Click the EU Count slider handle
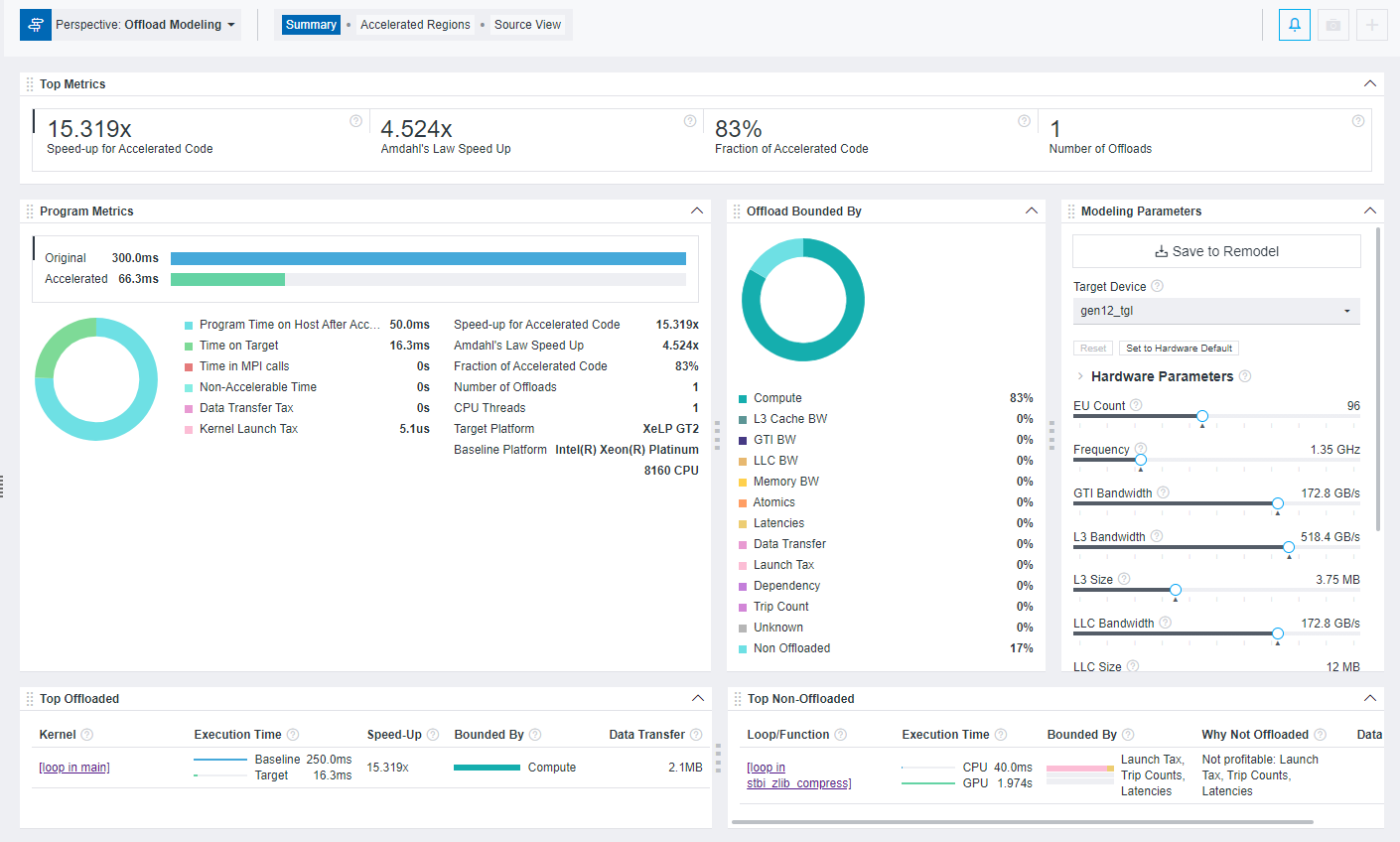 (x=1202, y=416)
